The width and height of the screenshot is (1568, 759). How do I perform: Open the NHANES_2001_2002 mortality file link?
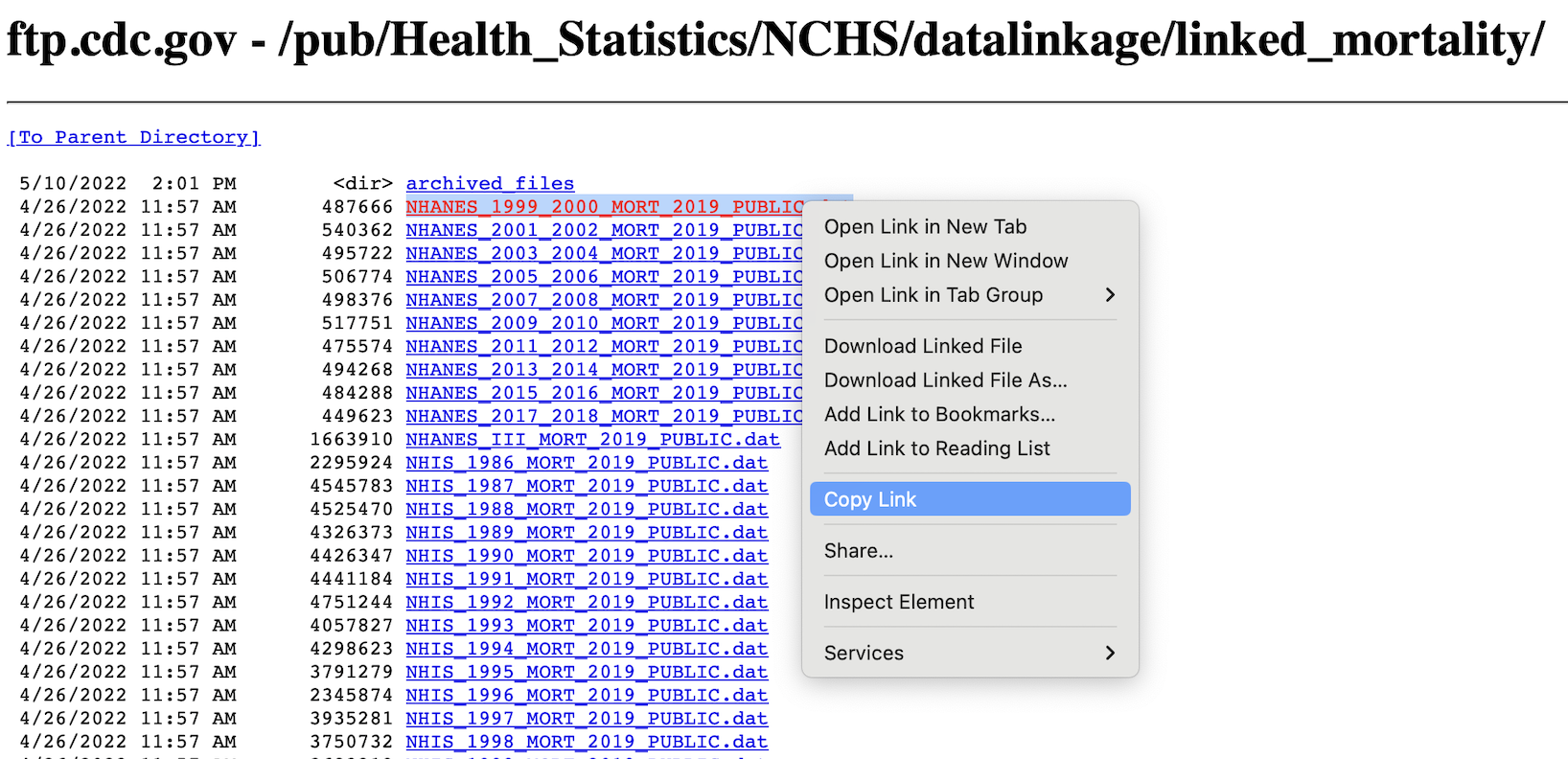[x=603, y=230]
